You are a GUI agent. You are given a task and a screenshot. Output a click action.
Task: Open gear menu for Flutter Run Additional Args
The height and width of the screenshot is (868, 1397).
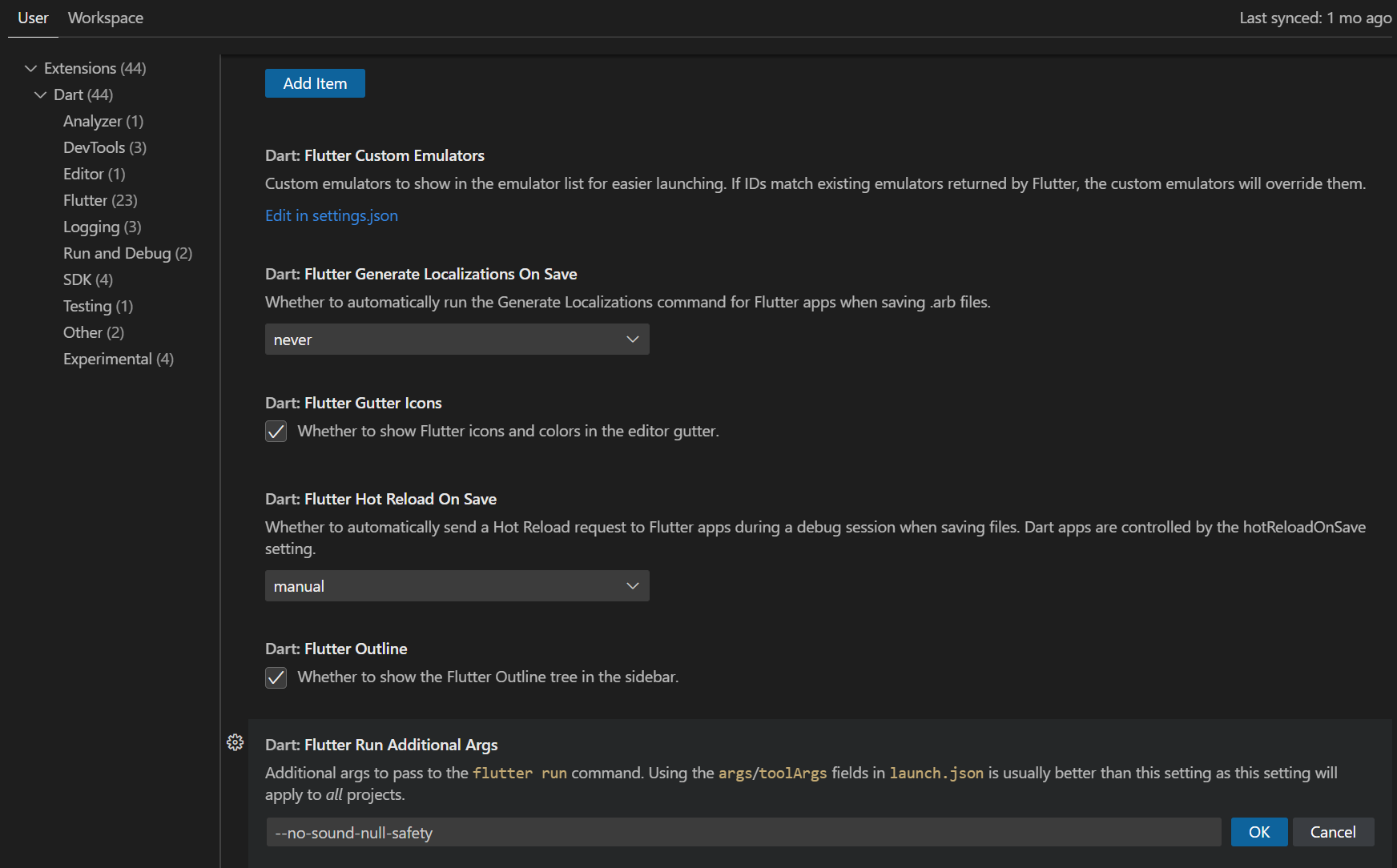[235, 742]
